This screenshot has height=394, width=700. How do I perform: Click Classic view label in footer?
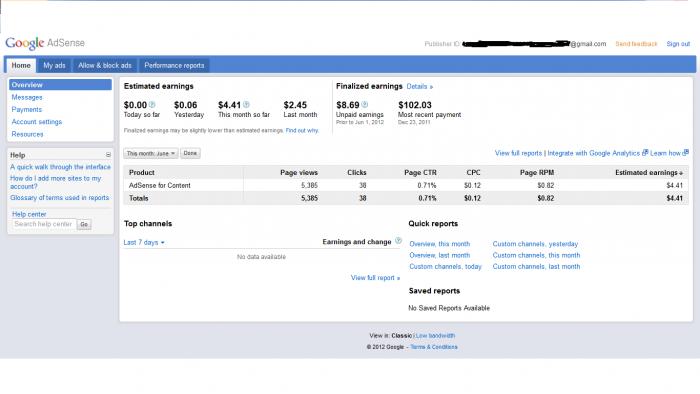click(x=401, y=336)
